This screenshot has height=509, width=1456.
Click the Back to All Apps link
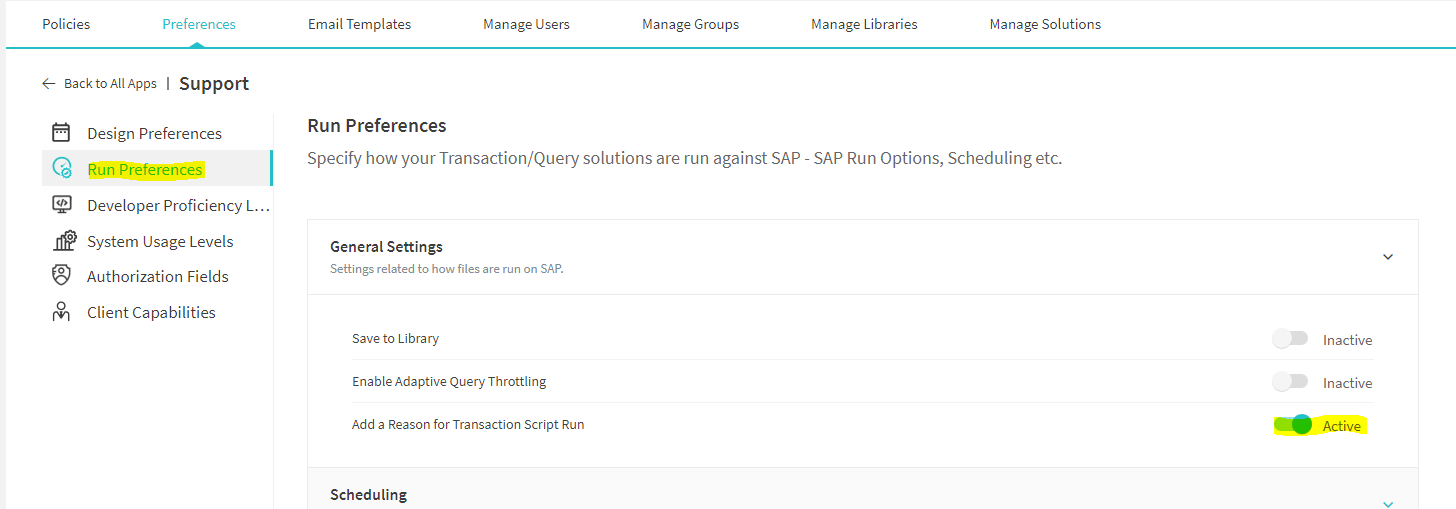(110, 84)
